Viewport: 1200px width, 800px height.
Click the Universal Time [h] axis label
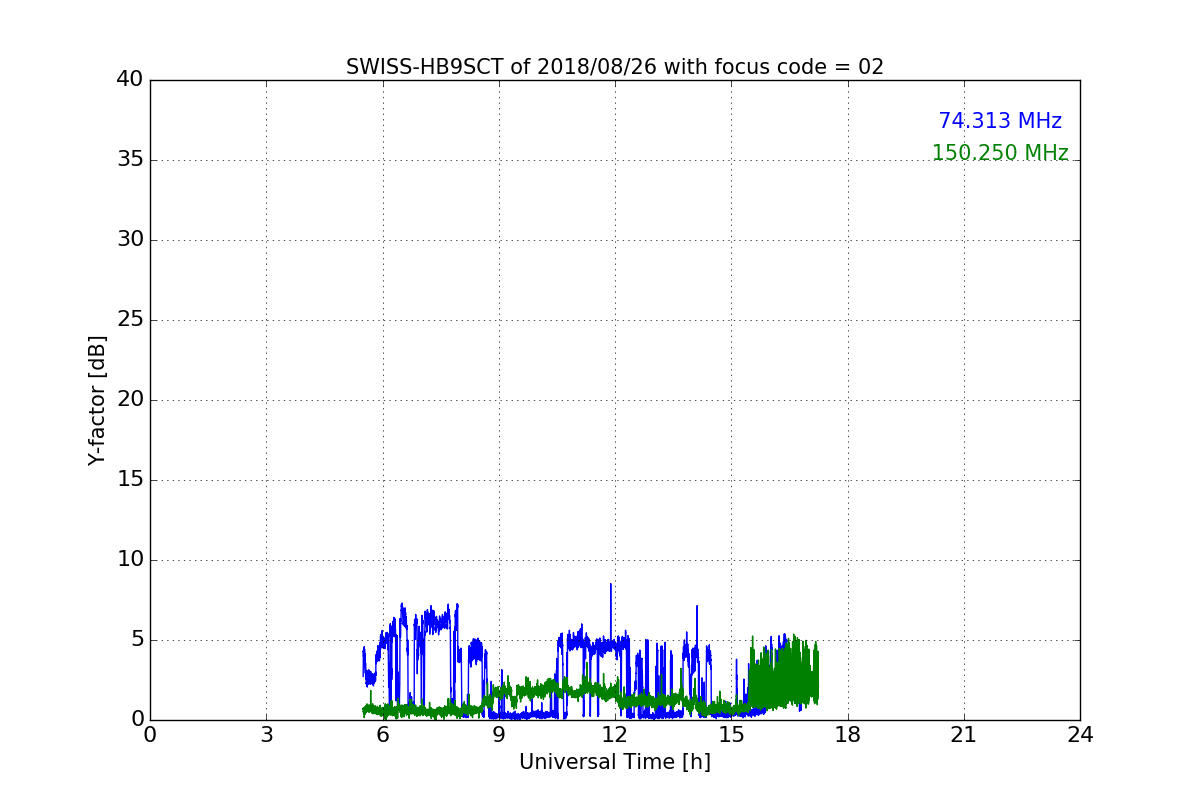coord(615,762)
